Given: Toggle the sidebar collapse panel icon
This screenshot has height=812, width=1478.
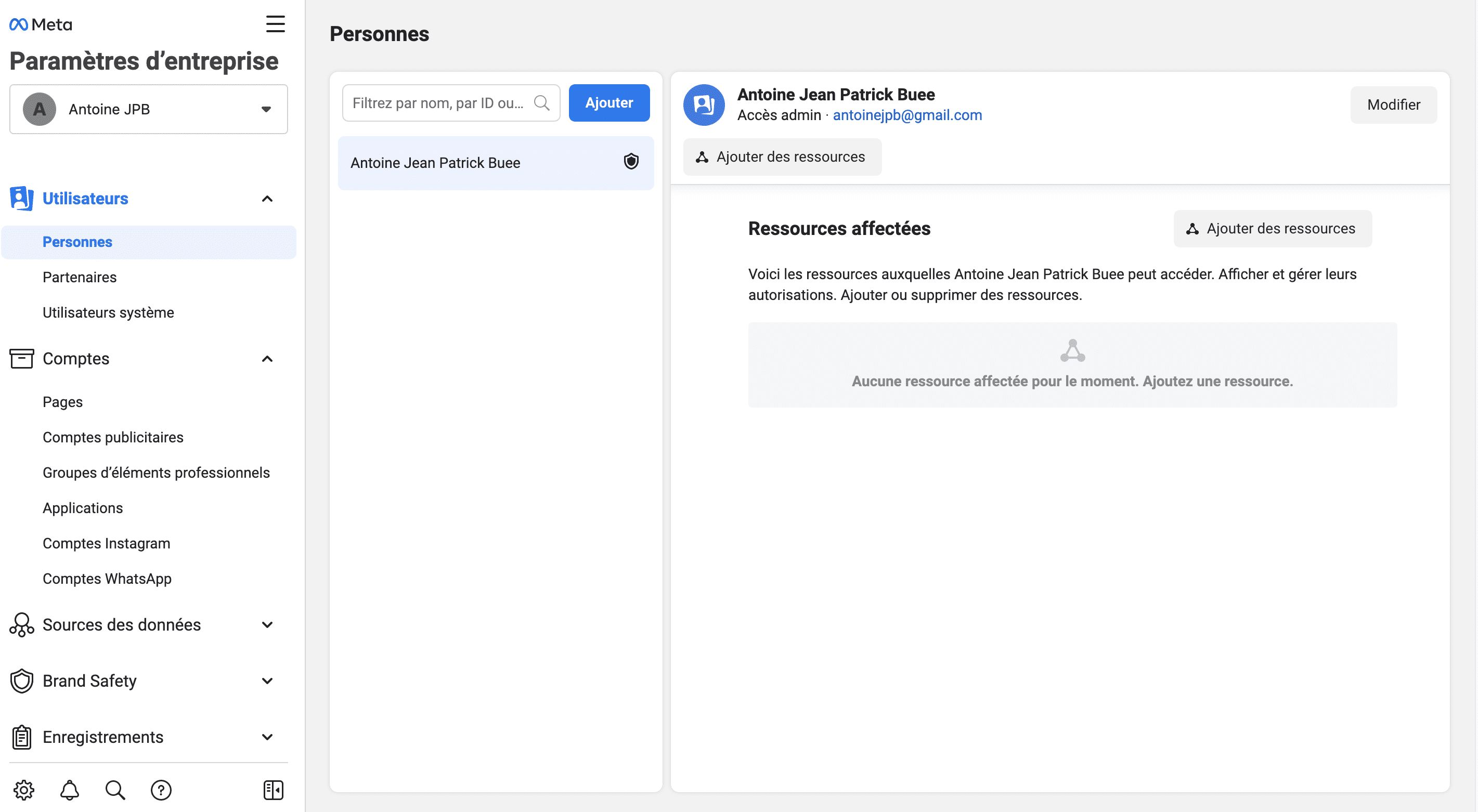Looking at the screenshot, I should click(x=274, y=790).
